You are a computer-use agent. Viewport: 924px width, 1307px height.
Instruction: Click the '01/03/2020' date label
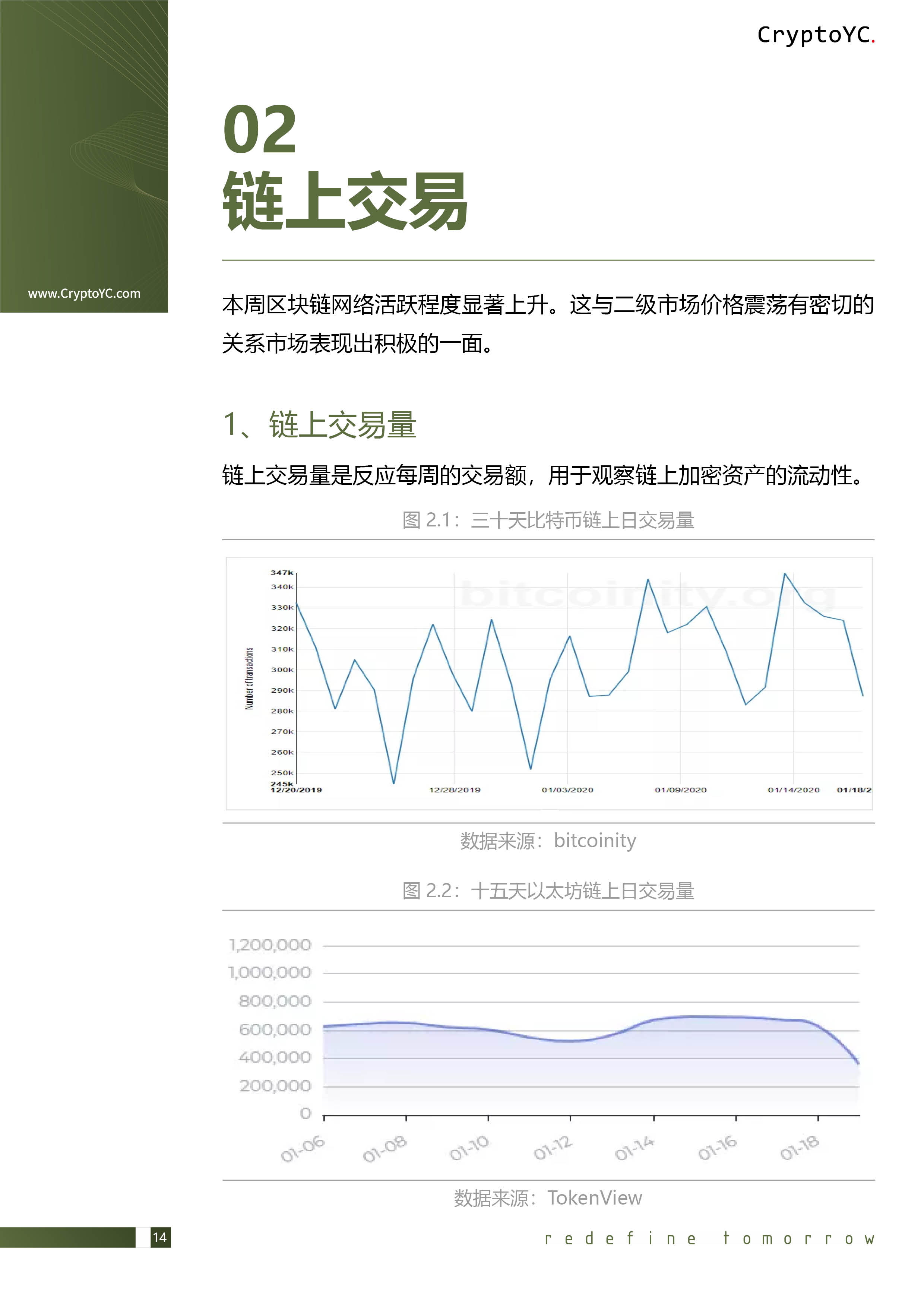point(567,790)
